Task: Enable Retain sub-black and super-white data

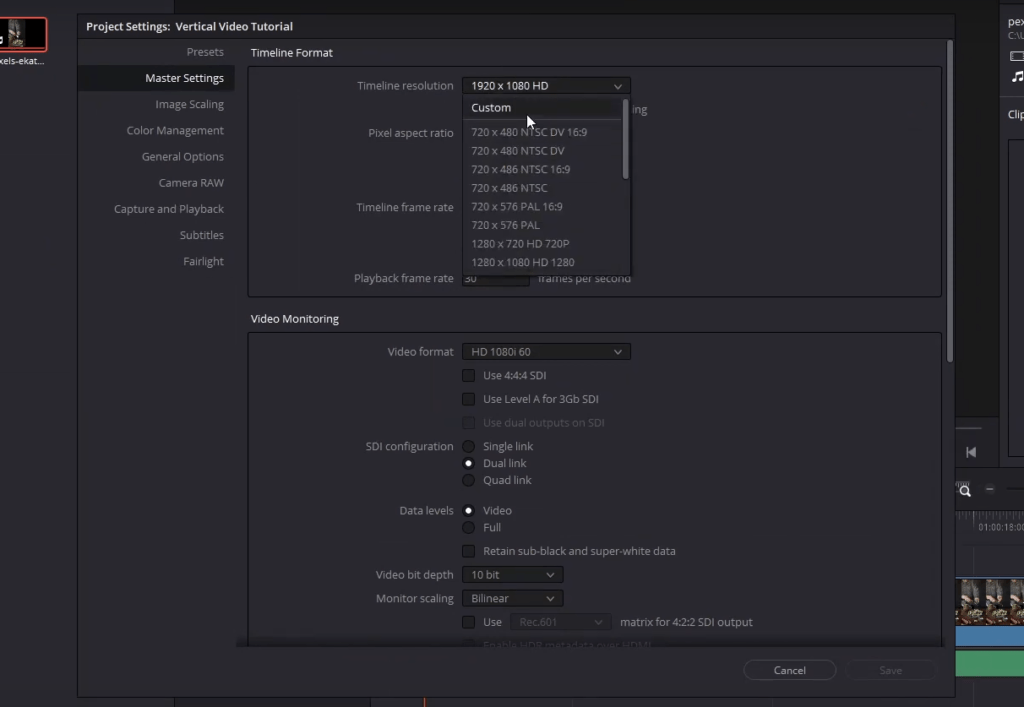Action: (x=468, y=551)
